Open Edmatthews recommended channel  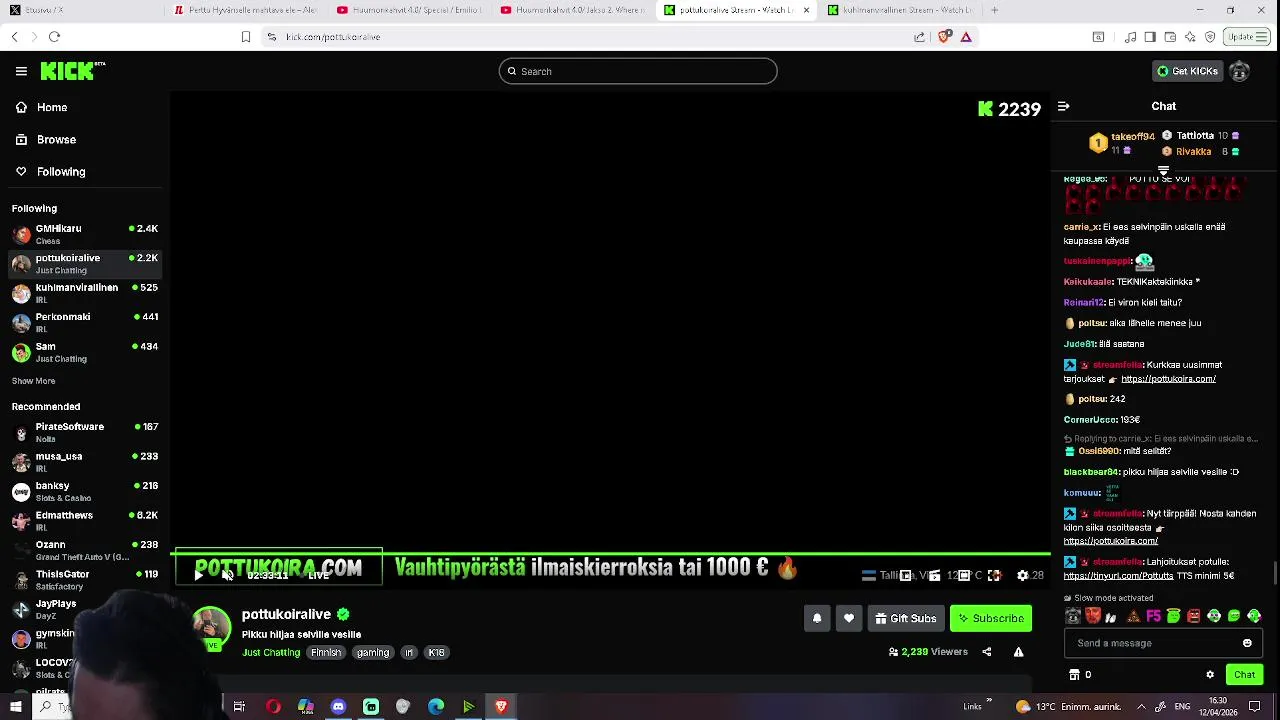click(85, 521)
